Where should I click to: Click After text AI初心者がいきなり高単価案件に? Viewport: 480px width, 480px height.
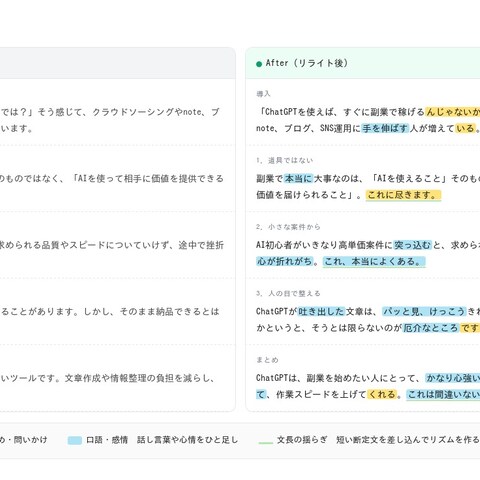point(325,245)
